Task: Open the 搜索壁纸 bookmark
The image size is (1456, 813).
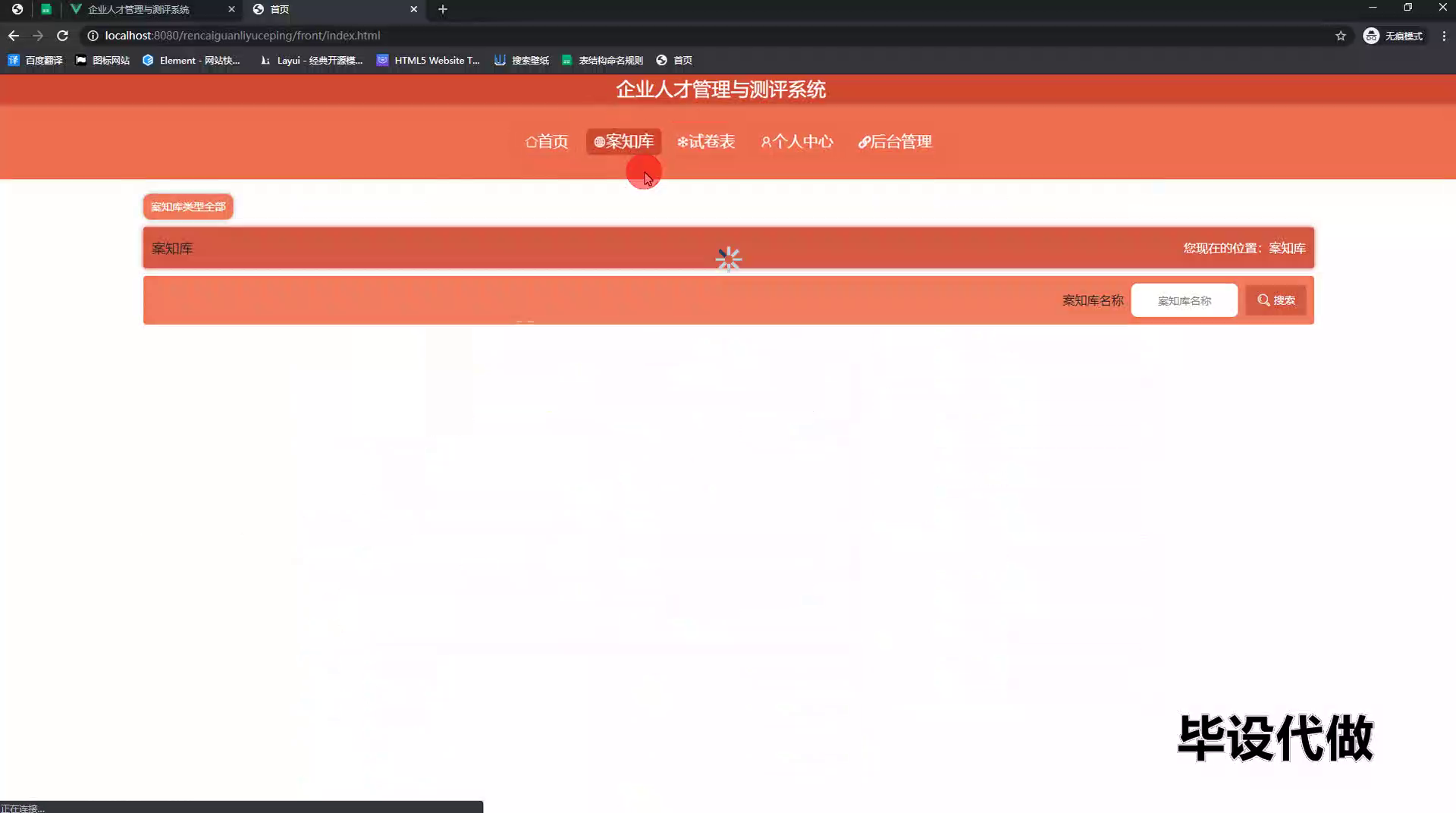Action: click(522, 60)
